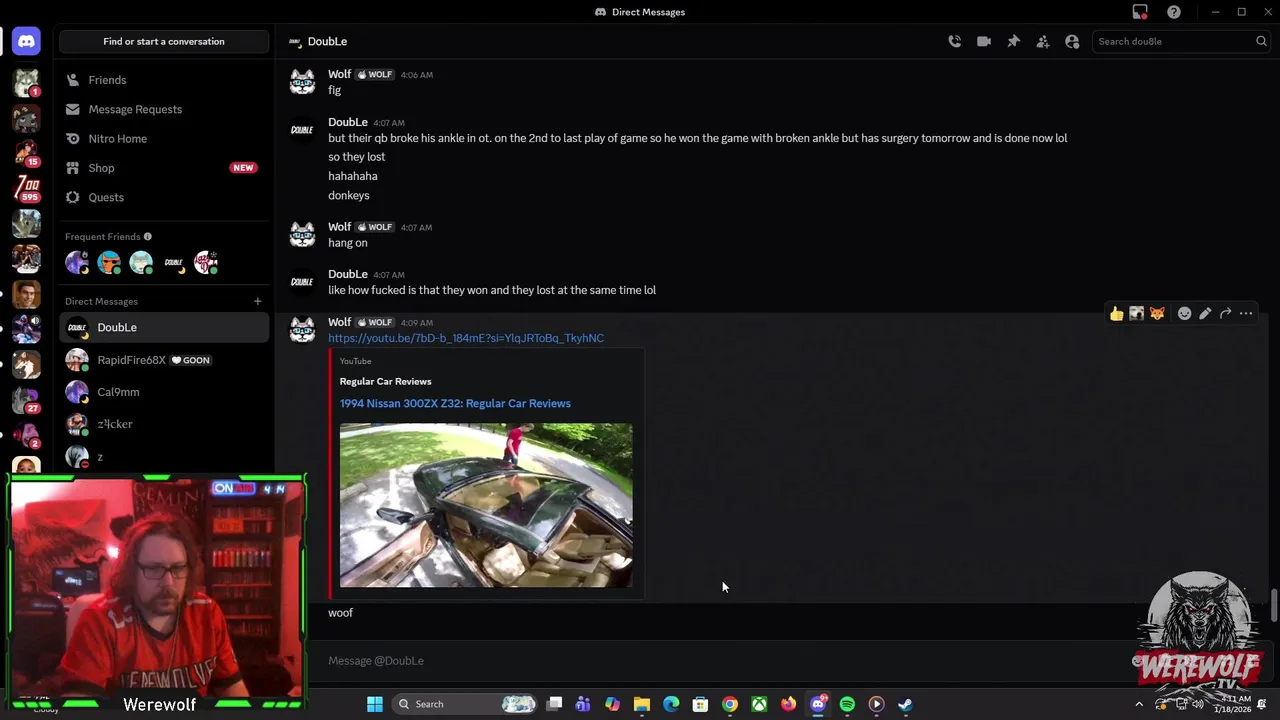
Task: Start a video call icon
Action: point(984,41)
